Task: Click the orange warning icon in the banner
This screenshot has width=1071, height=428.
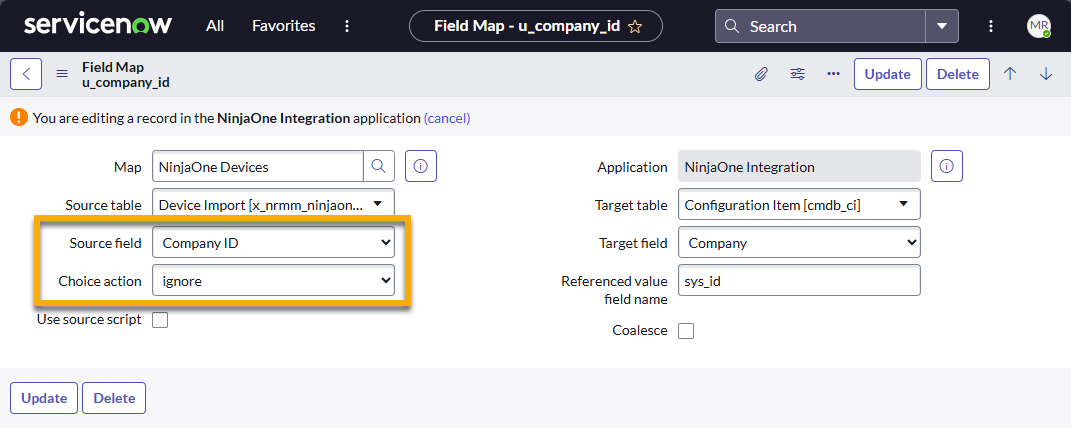Action: pos(19,118)
